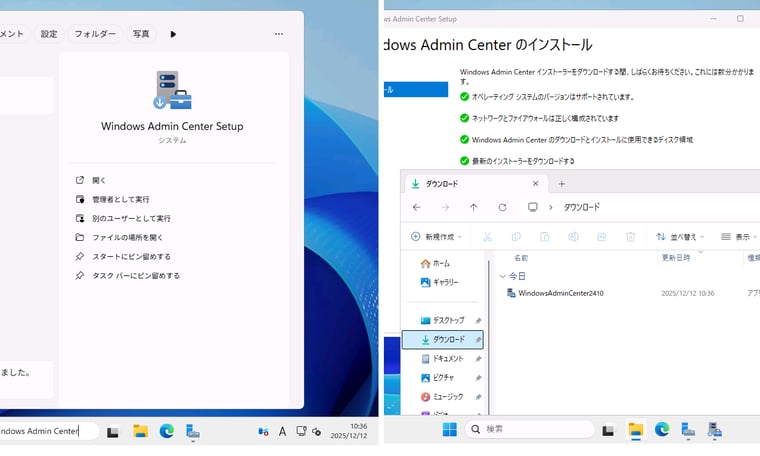Expand the address bar chevron before ダウンロード
760x456 pixels.
tap(551, 207)
